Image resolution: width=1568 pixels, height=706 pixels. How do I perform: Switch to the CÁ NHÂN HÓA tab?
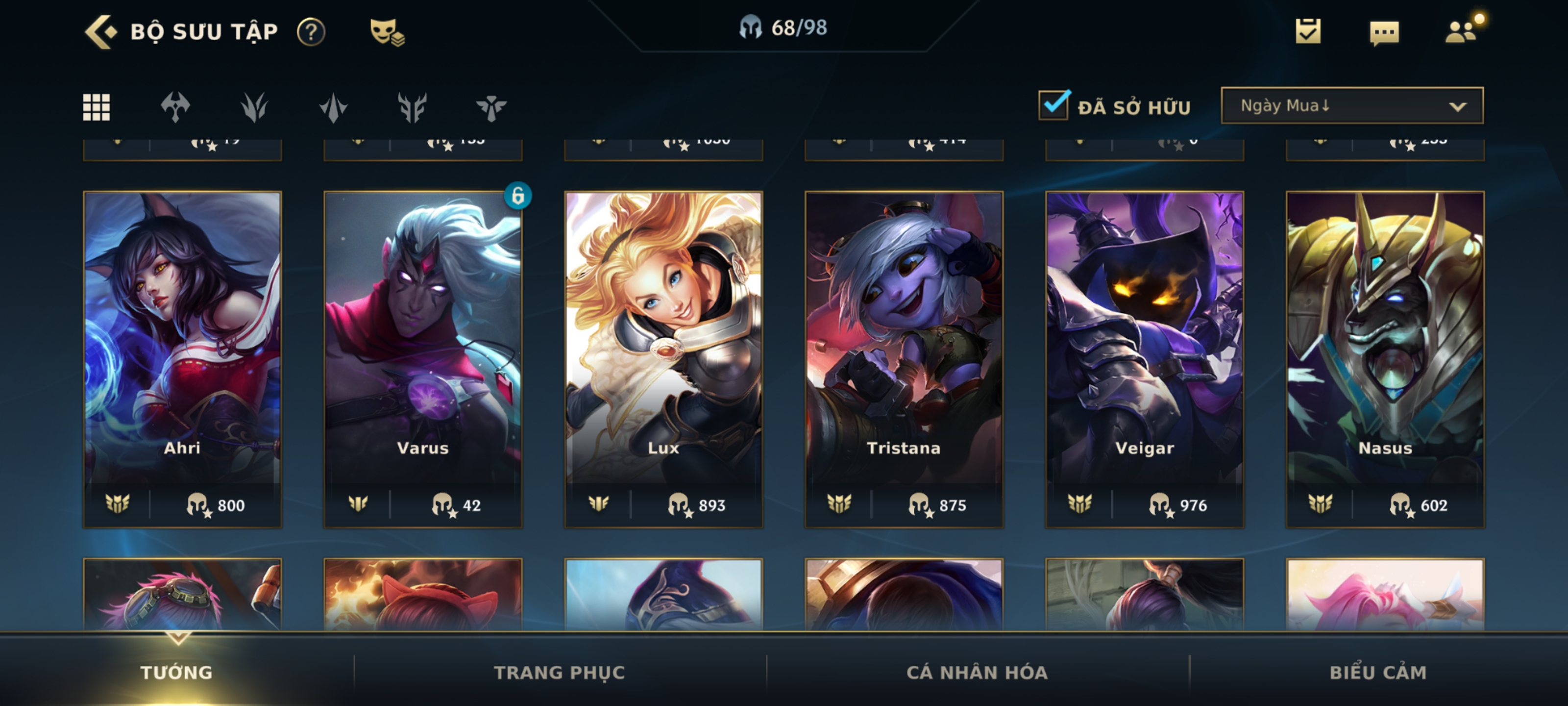[x=977, y=673]
